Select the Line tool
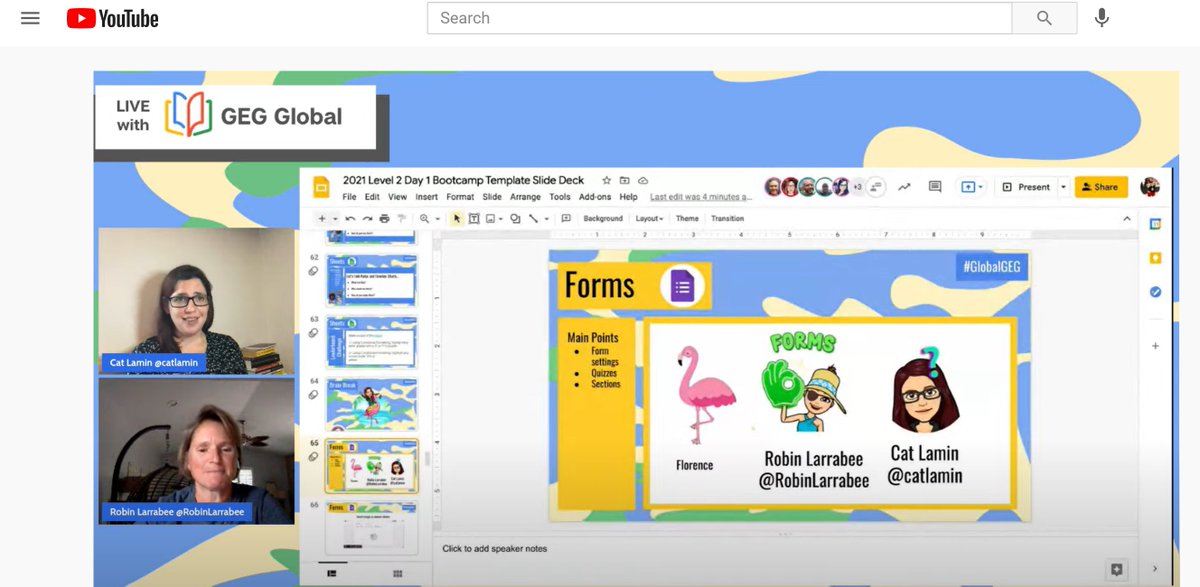The image size is (1200, 587). pos(533,218)
